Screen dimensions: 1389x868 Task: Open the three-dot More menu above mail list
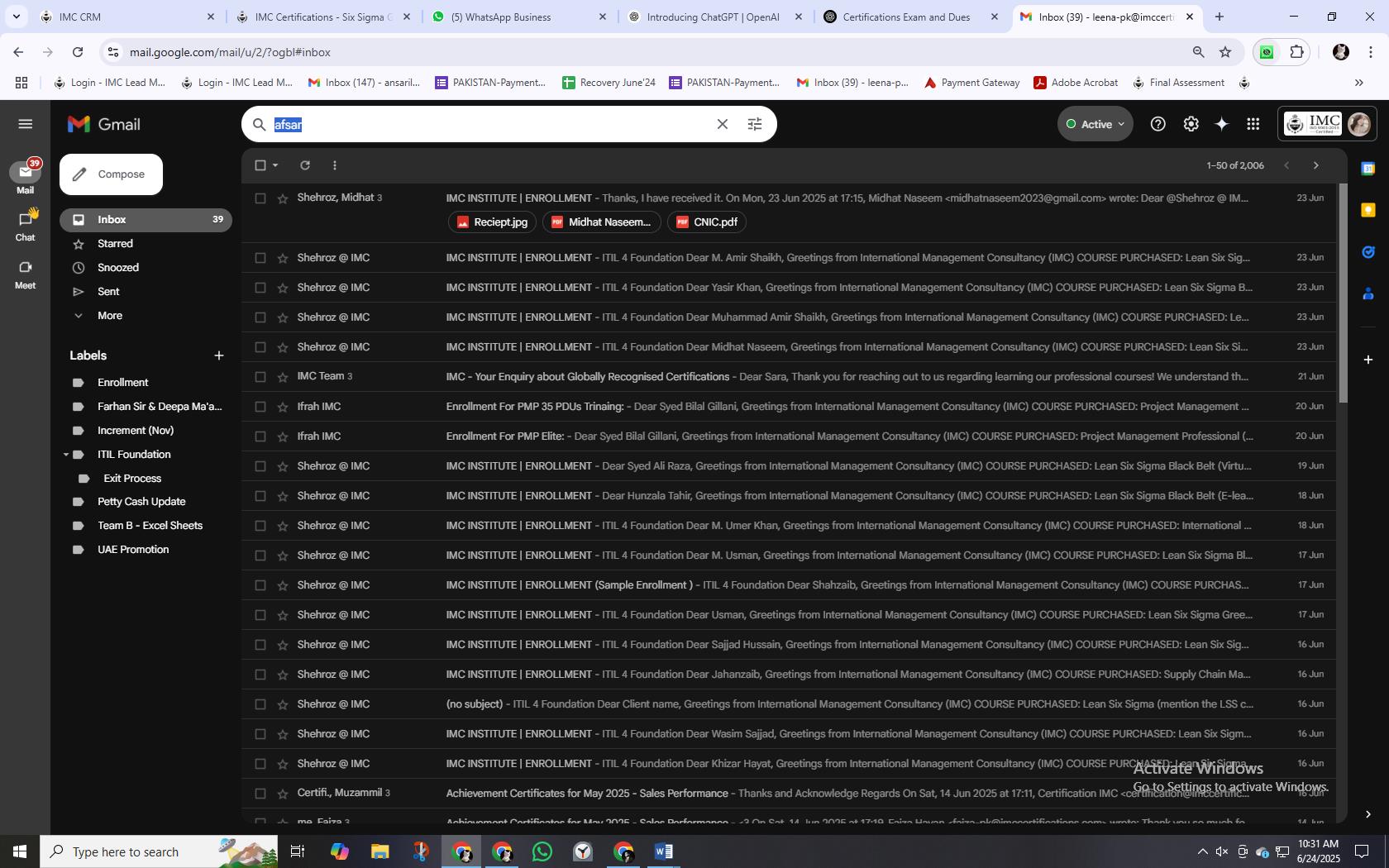[x=335, y=165]
